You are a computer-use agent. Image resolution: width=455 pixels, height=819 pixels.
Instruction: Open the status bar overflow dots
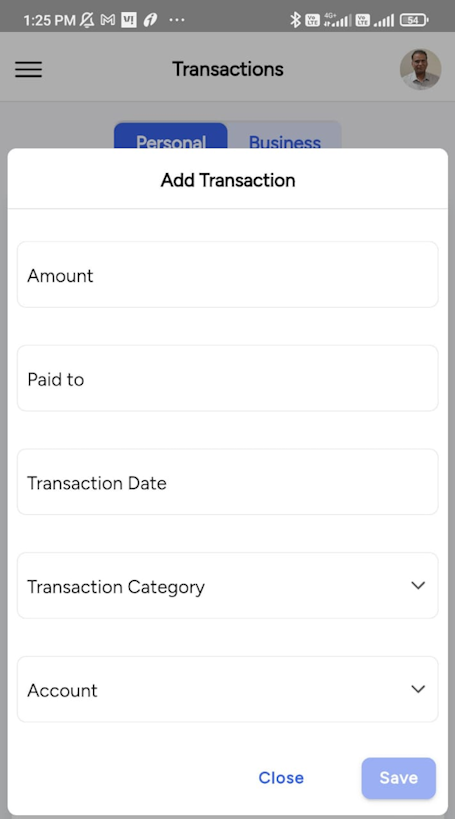point(177,20)
